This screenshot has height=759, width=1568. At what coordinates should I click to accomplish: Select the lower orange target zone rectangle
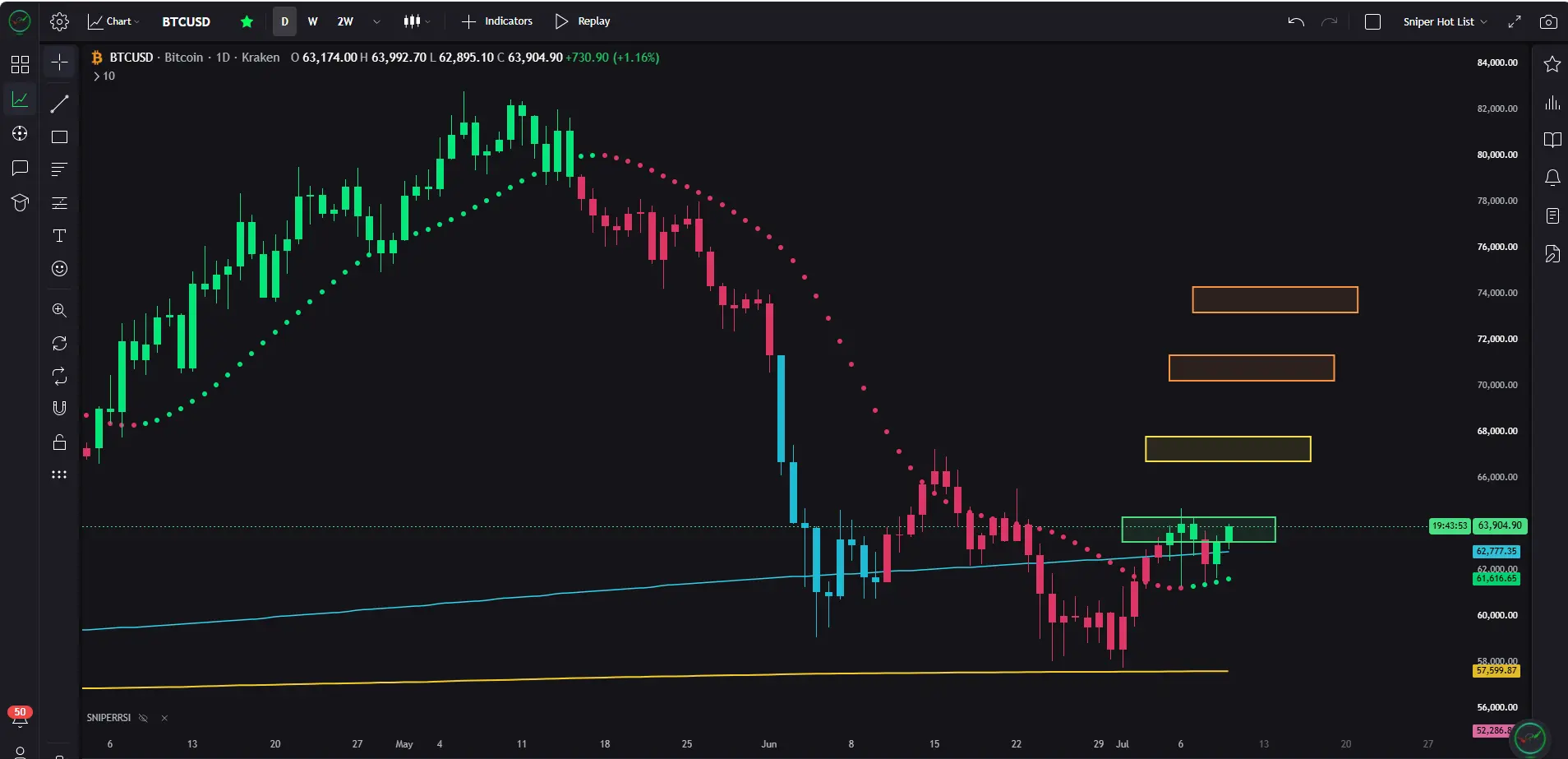[x=1251, y=368]
